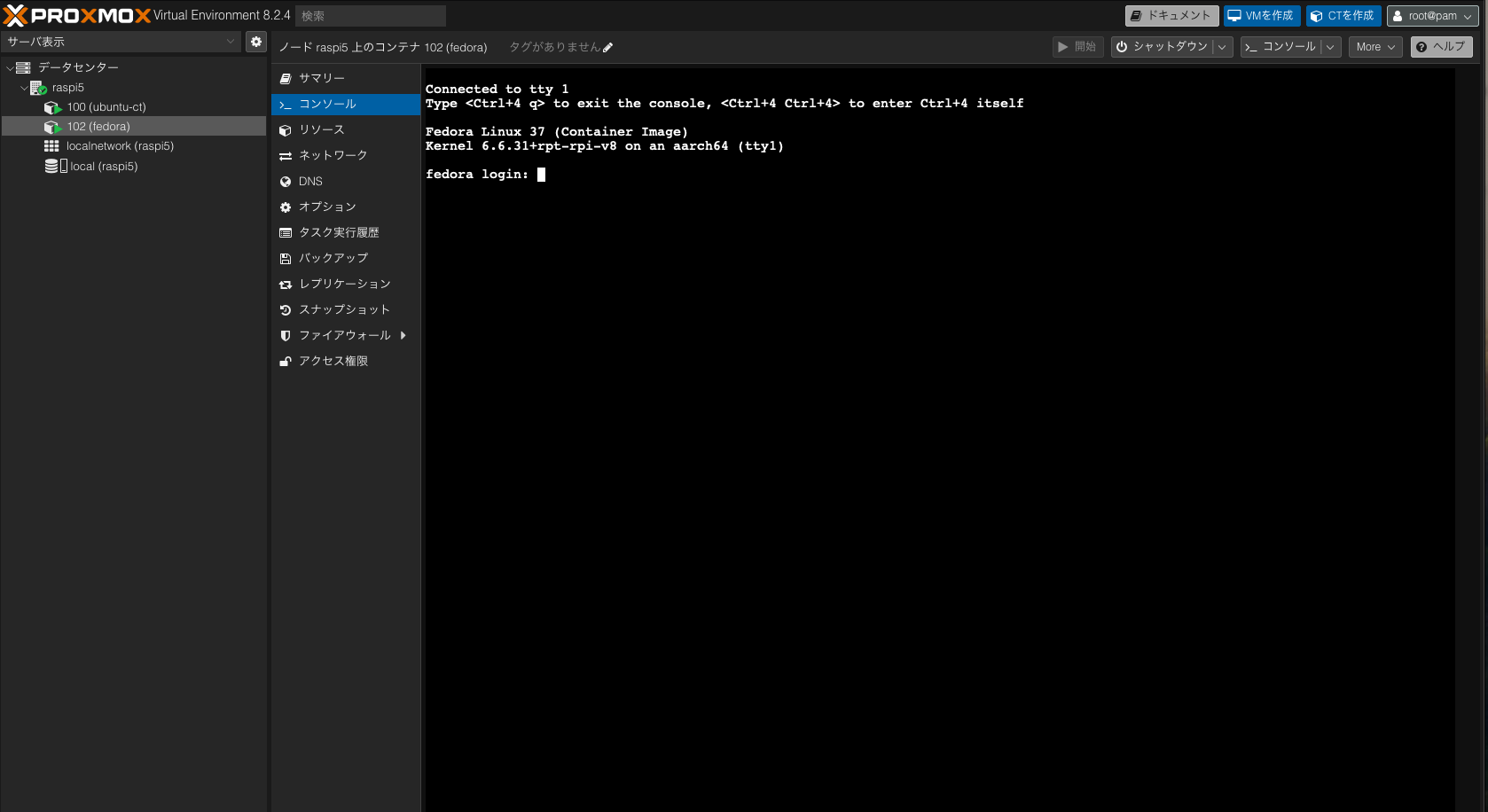This screenshot has height=812, width=1488.
Task: Select 100 (ubuntu-ct) in the tree
Action: pos(134,107)
